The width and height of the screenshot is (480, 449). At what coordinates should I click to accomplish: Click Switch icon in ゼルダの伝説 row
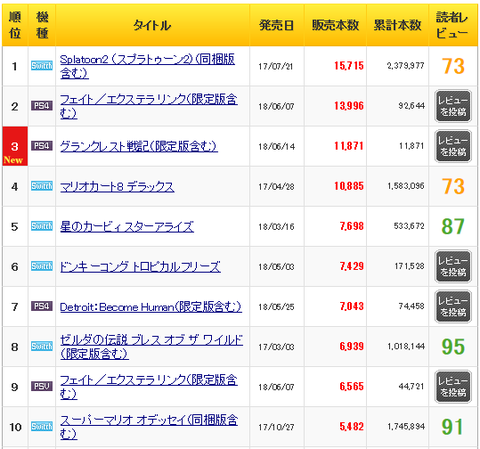click(42, 346)
